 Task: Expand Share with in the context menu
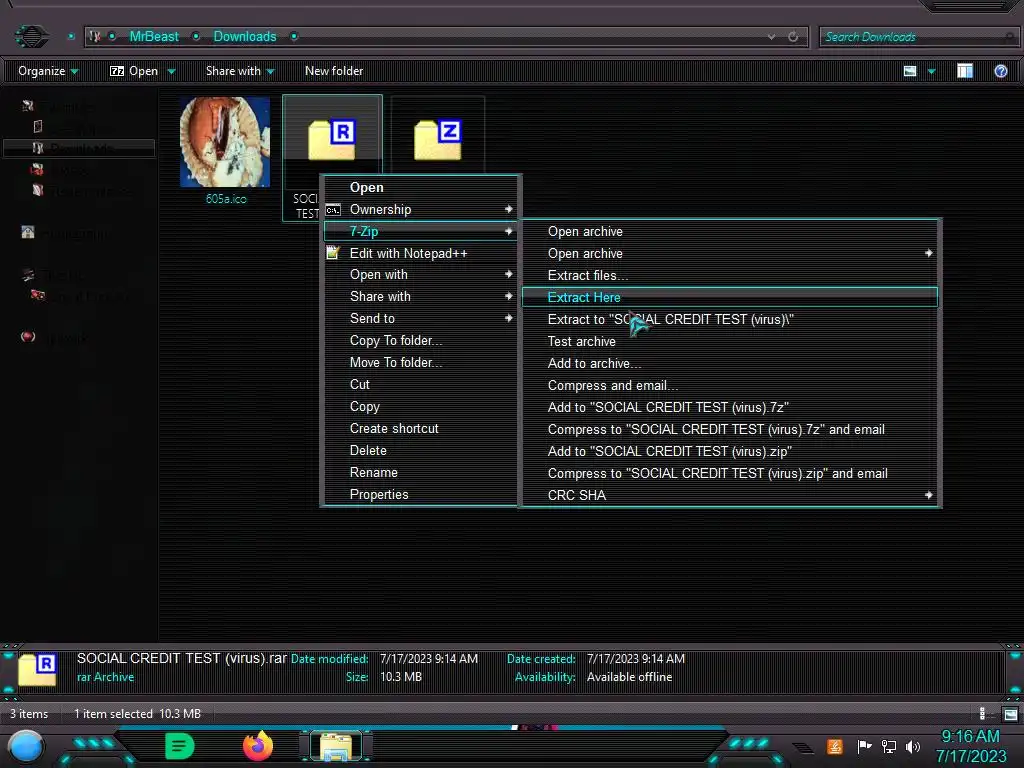421,296
